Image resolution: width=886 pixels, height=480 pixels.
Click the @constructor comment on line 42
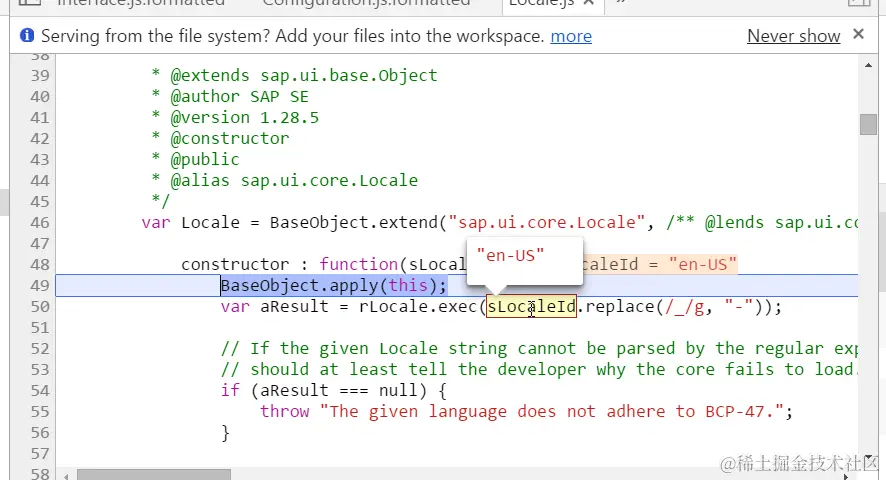[x=229, y=139]
